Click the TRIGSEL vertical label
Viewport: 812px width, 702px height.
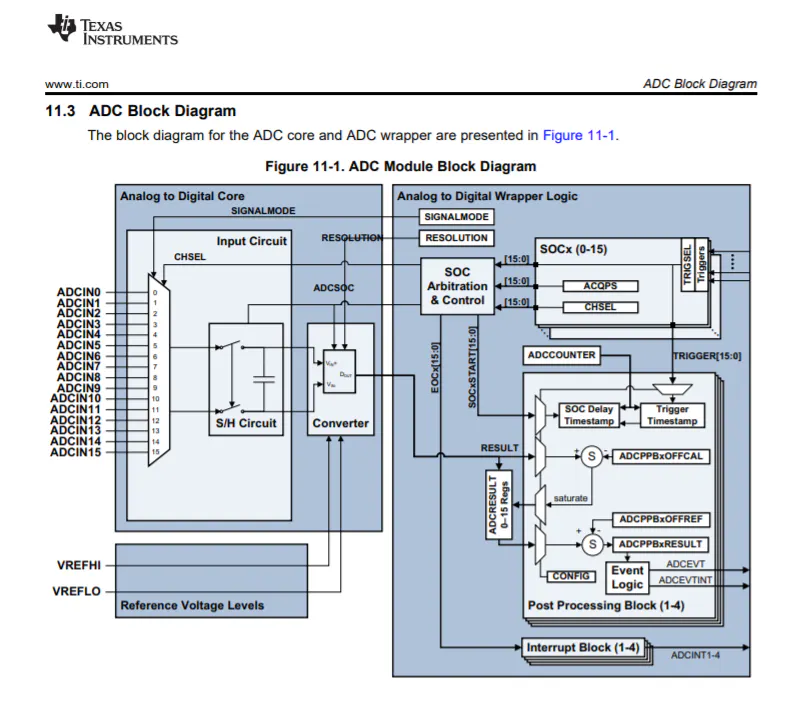(687, 265)
